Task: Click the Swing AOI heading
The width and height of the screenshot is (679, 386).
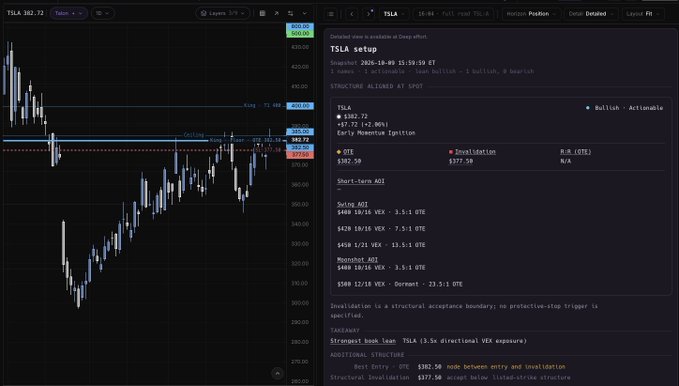Action: (x=352, y=204)
